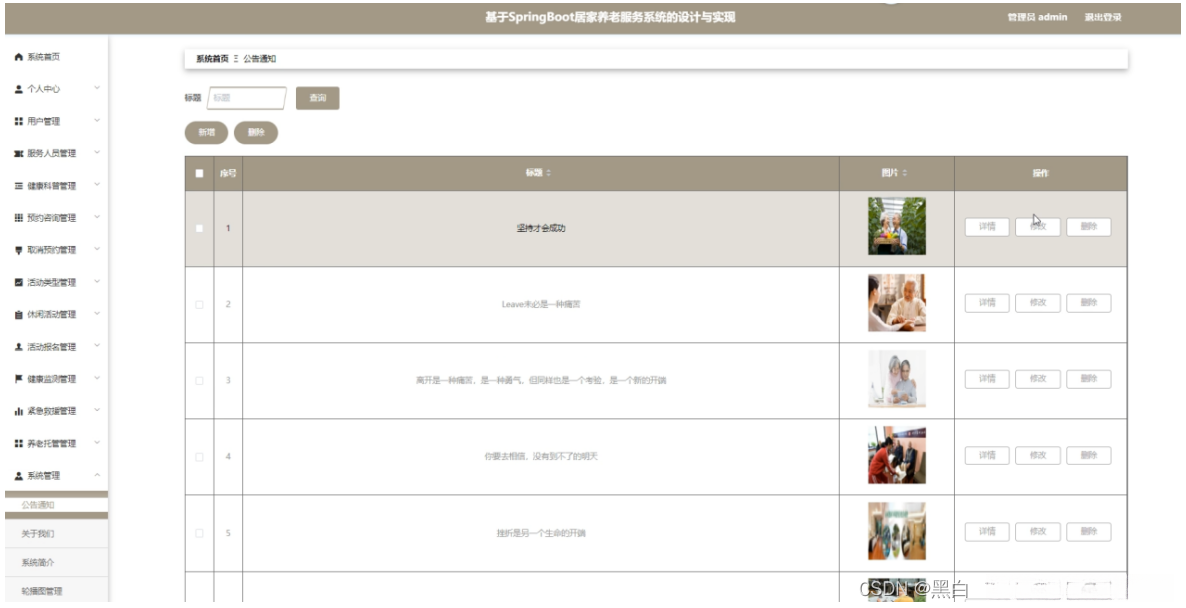Click 修改 for row 3
The width and height of the screenshot is (1186, 608).
[x=1038, y=379]
